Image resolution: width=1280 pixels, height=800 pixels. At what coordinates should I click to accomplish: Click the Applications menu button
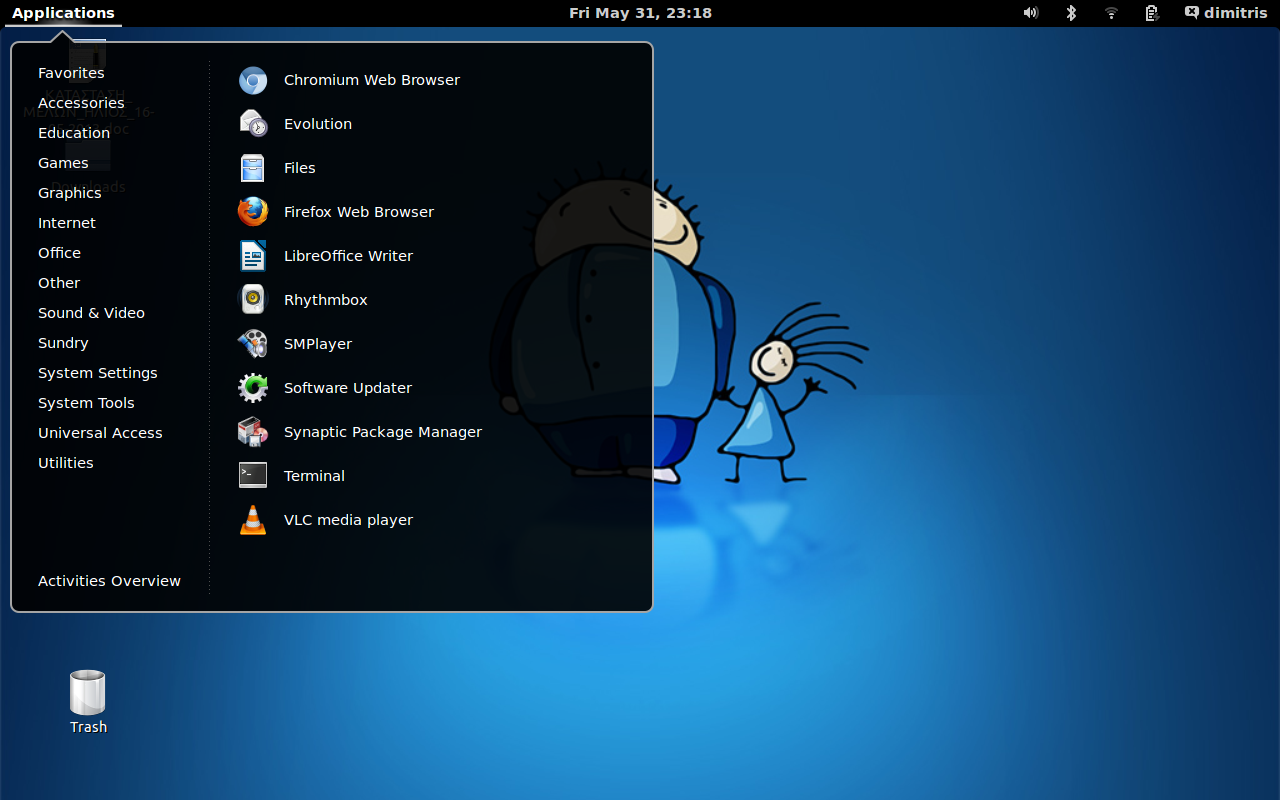coord(63,13)
